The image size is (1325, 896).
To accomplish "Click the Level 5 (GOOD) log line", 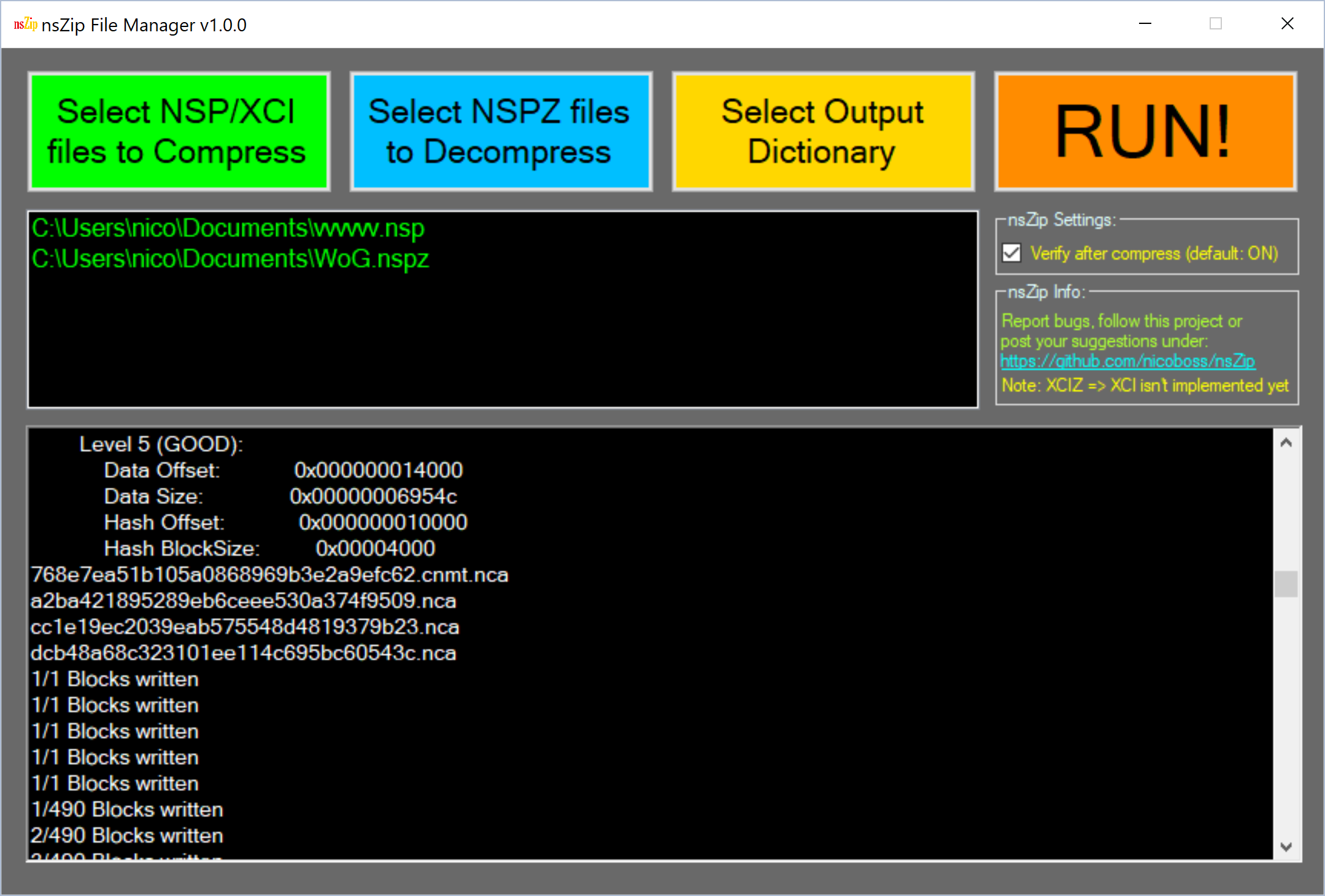I will [161, 444].
